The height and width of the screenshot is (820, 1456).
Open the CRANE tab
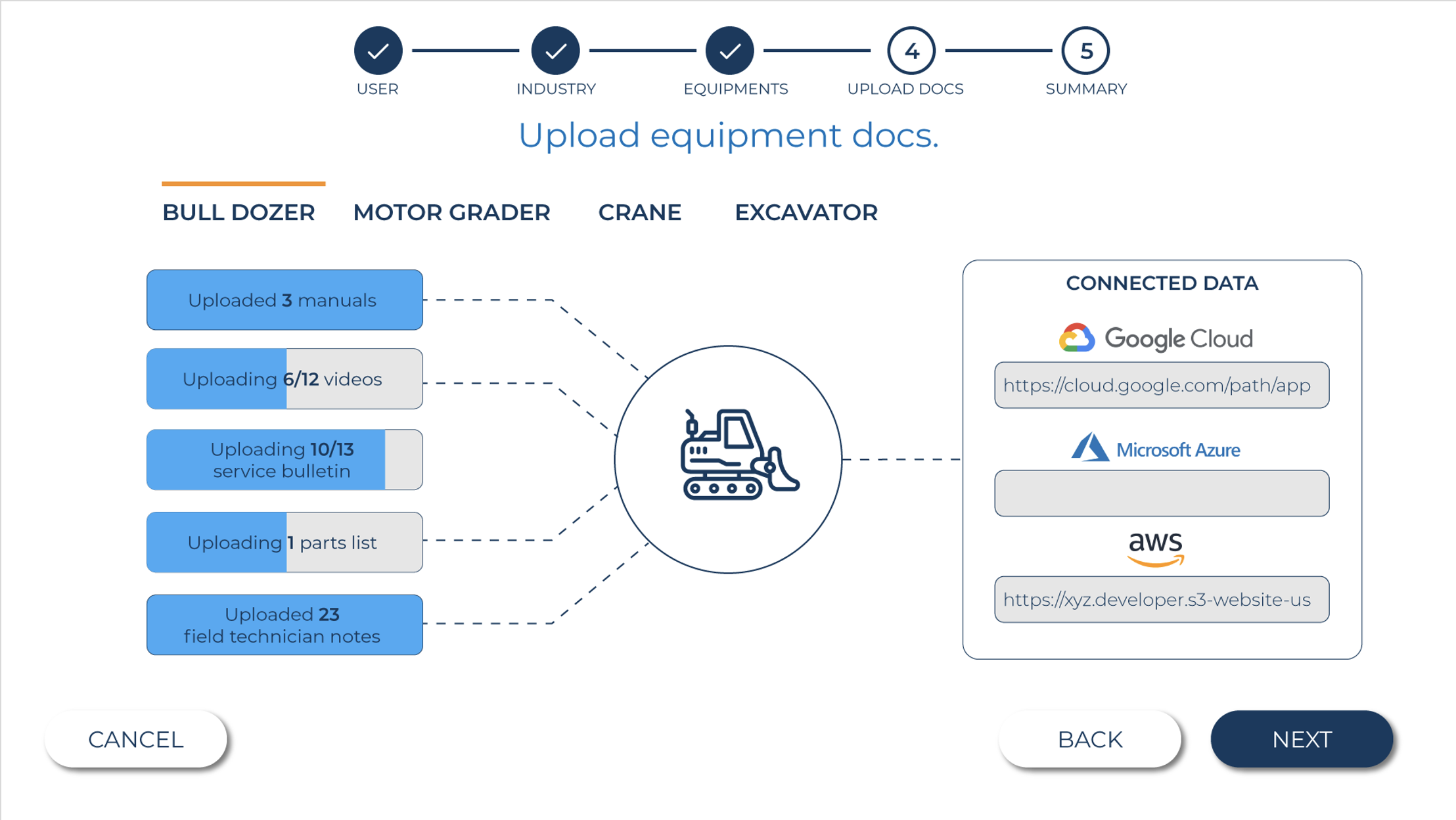[639, 212]
